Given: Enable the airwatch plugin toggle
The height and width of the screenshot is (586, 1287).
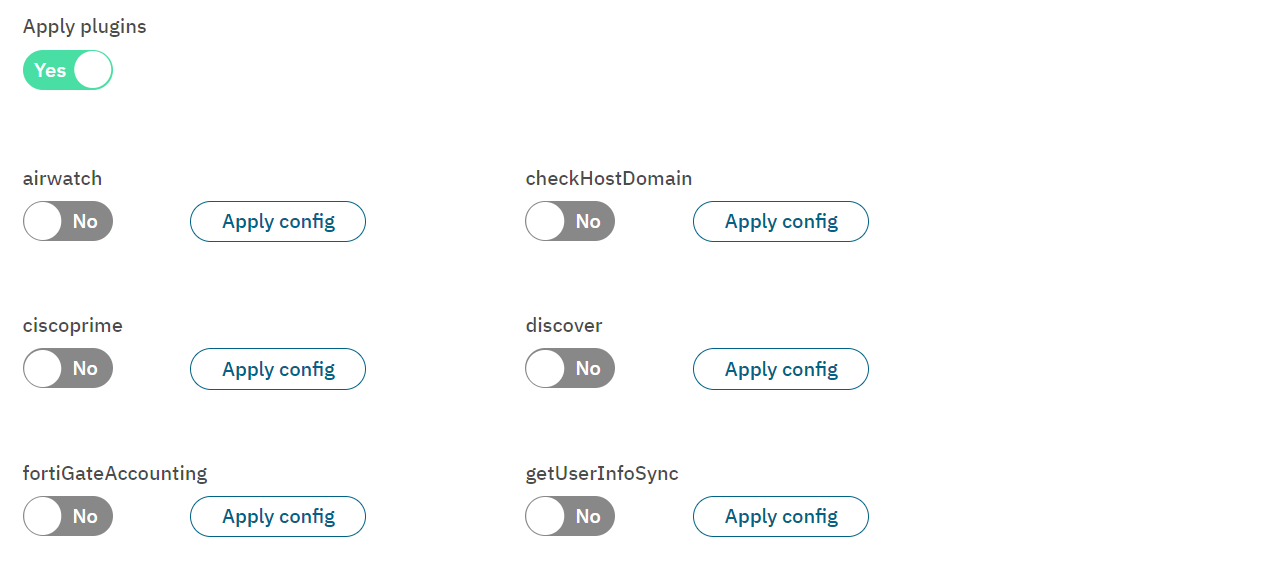Looking at the screenshot, I should 68,221.
